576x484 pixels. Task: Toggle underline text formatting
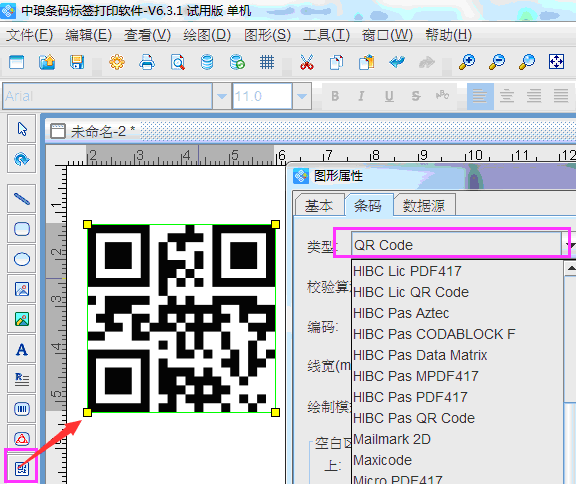[x=389, y=96]
